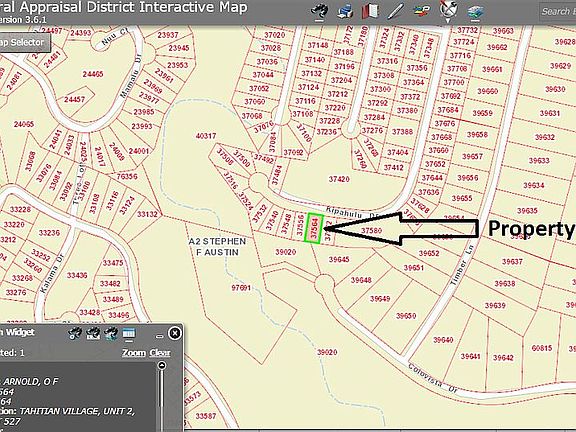This screenshot has width=576, height=432.
Task: Select parcel 39652 on map
Action: pyautogui.click(x=429, y=253)
